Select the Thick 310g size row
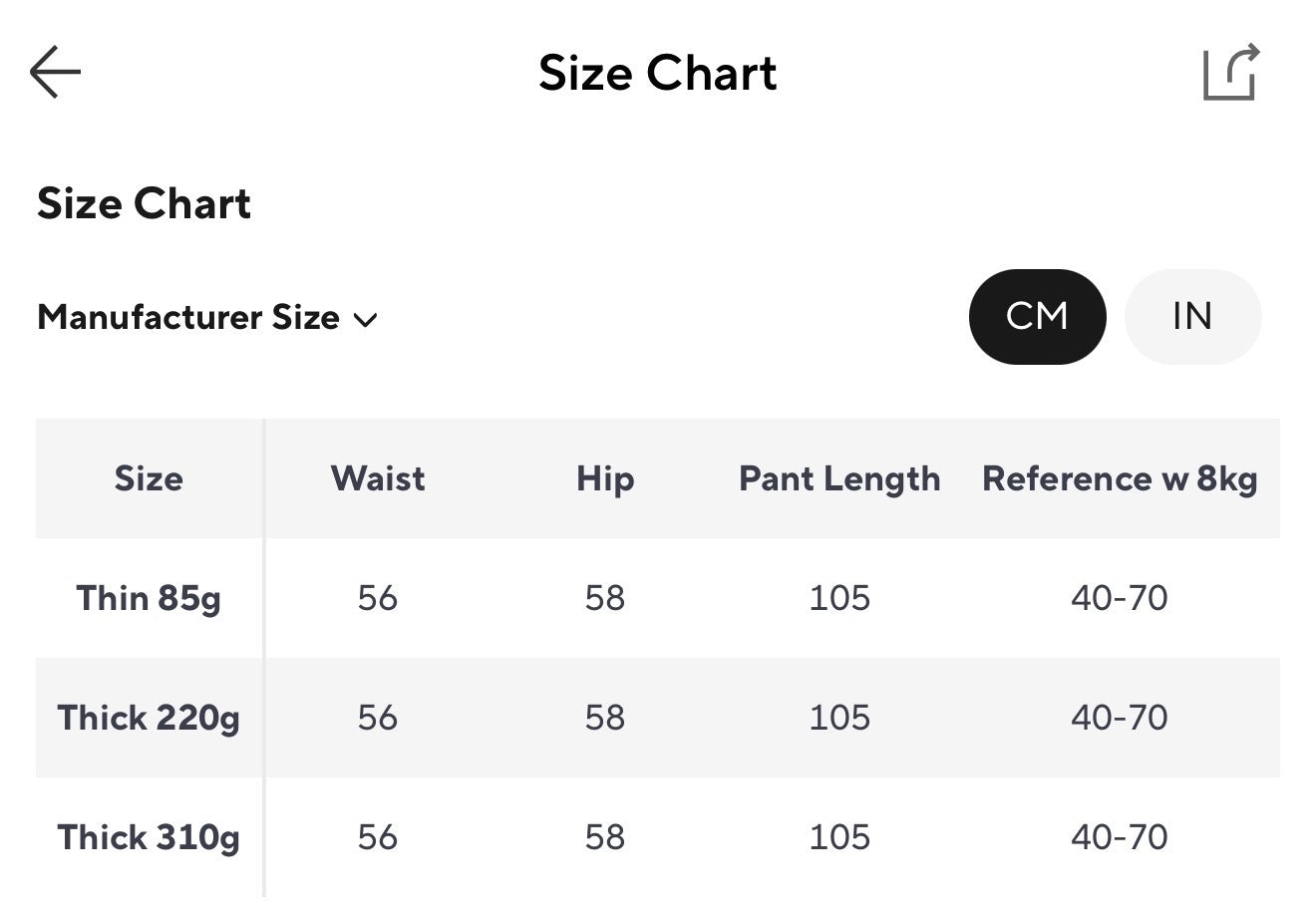The image size is (1316, 914). [148, 837]
